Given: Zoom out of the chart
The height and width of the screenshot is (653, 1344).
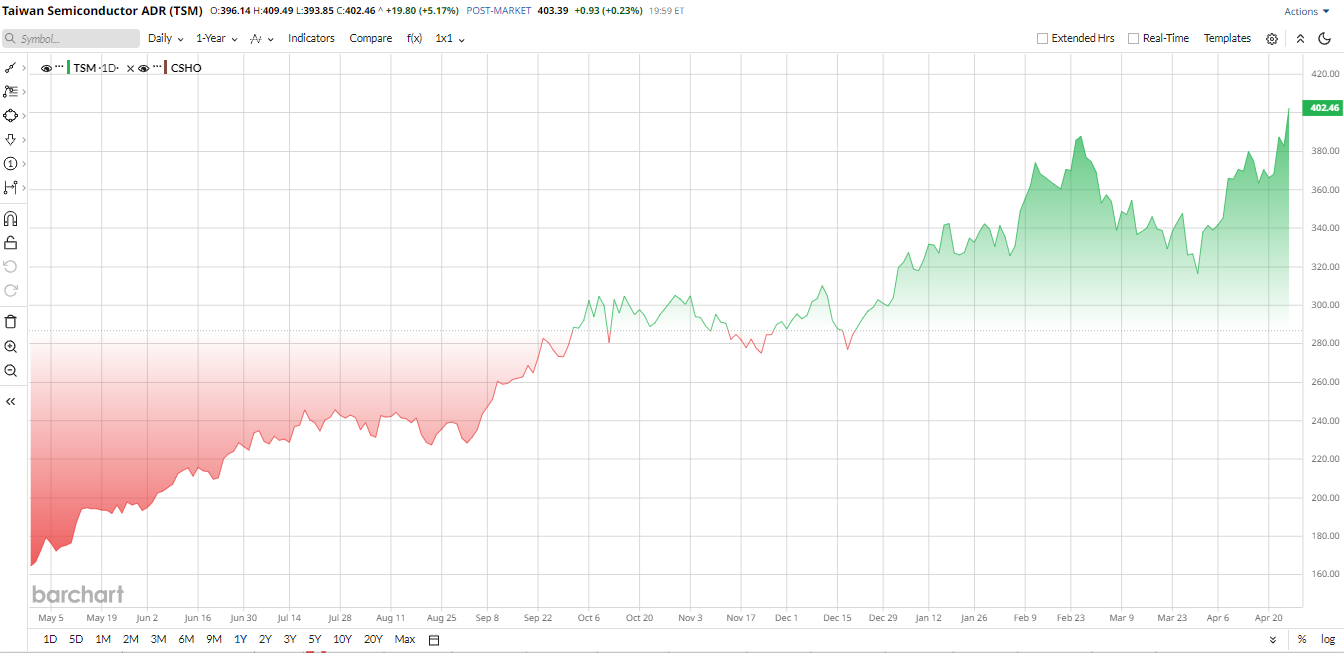Looking at the screenshot, I should coord(10,370).
